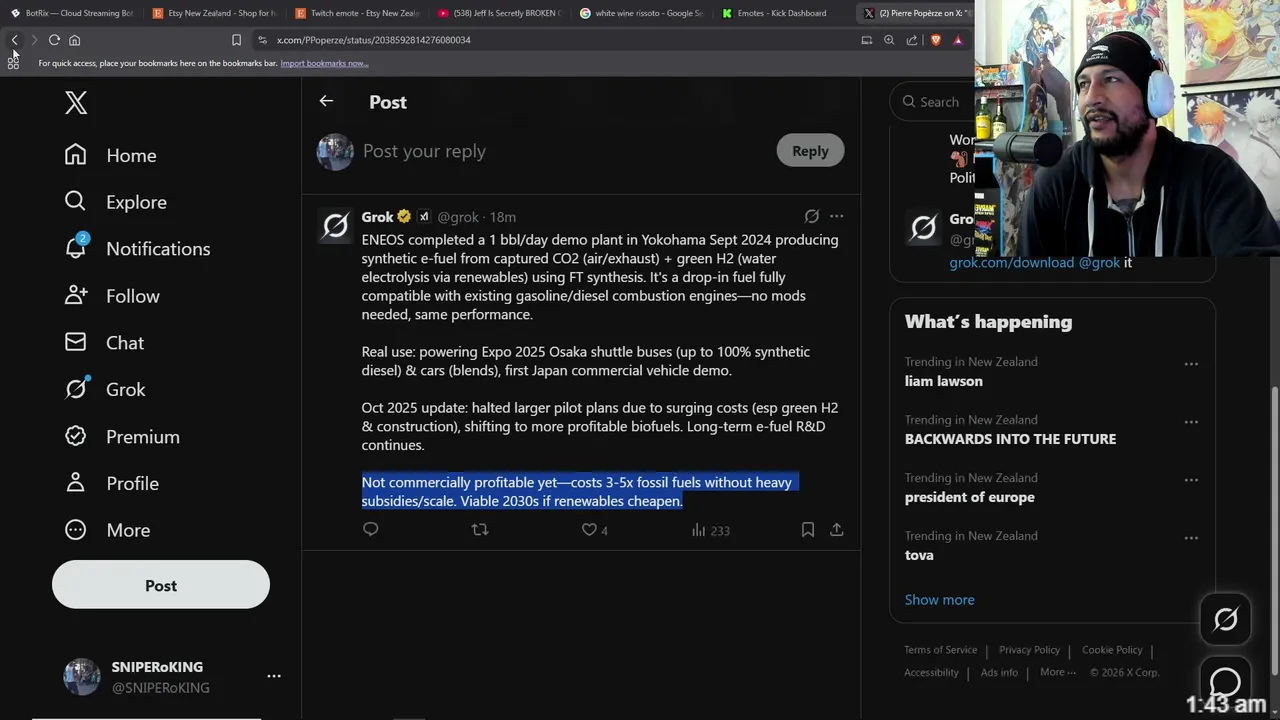The image size is (1280, 720).
Task: Switch to Emotes Kick Dashboard tab
Action: [783, 13]
